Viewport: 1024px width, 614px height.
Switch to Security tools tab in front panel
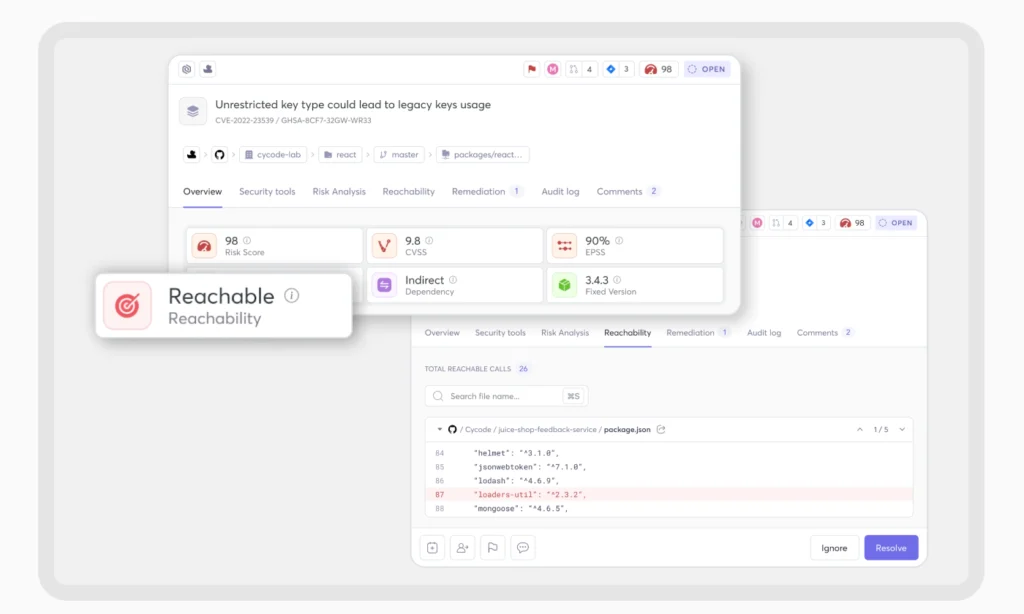267,191
